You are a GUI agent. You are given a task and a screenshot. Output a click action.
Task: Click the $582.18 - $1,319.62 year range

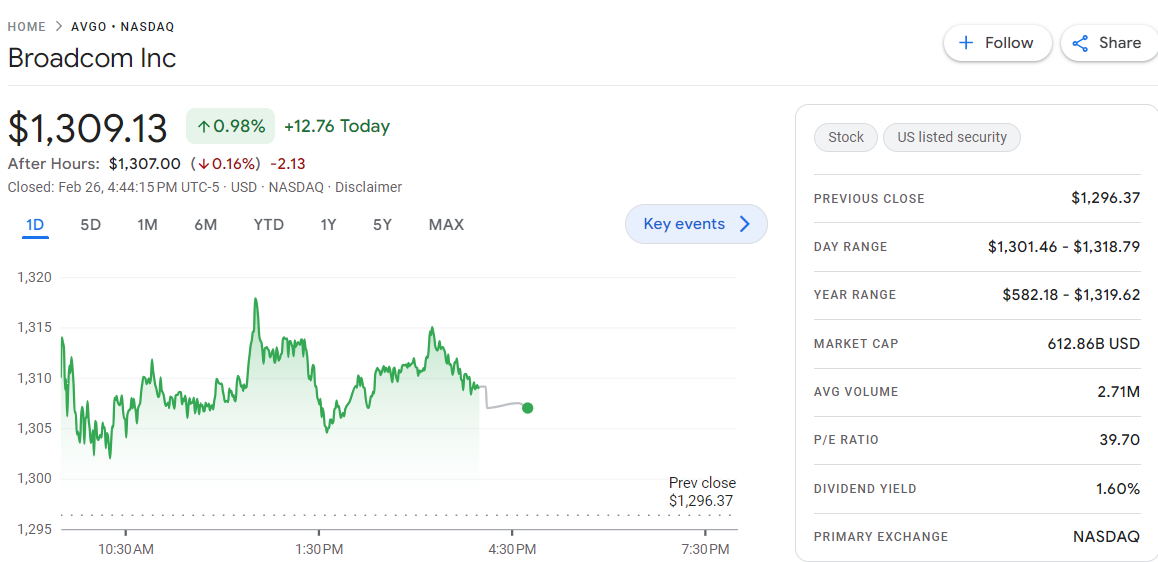point(1071,295)
